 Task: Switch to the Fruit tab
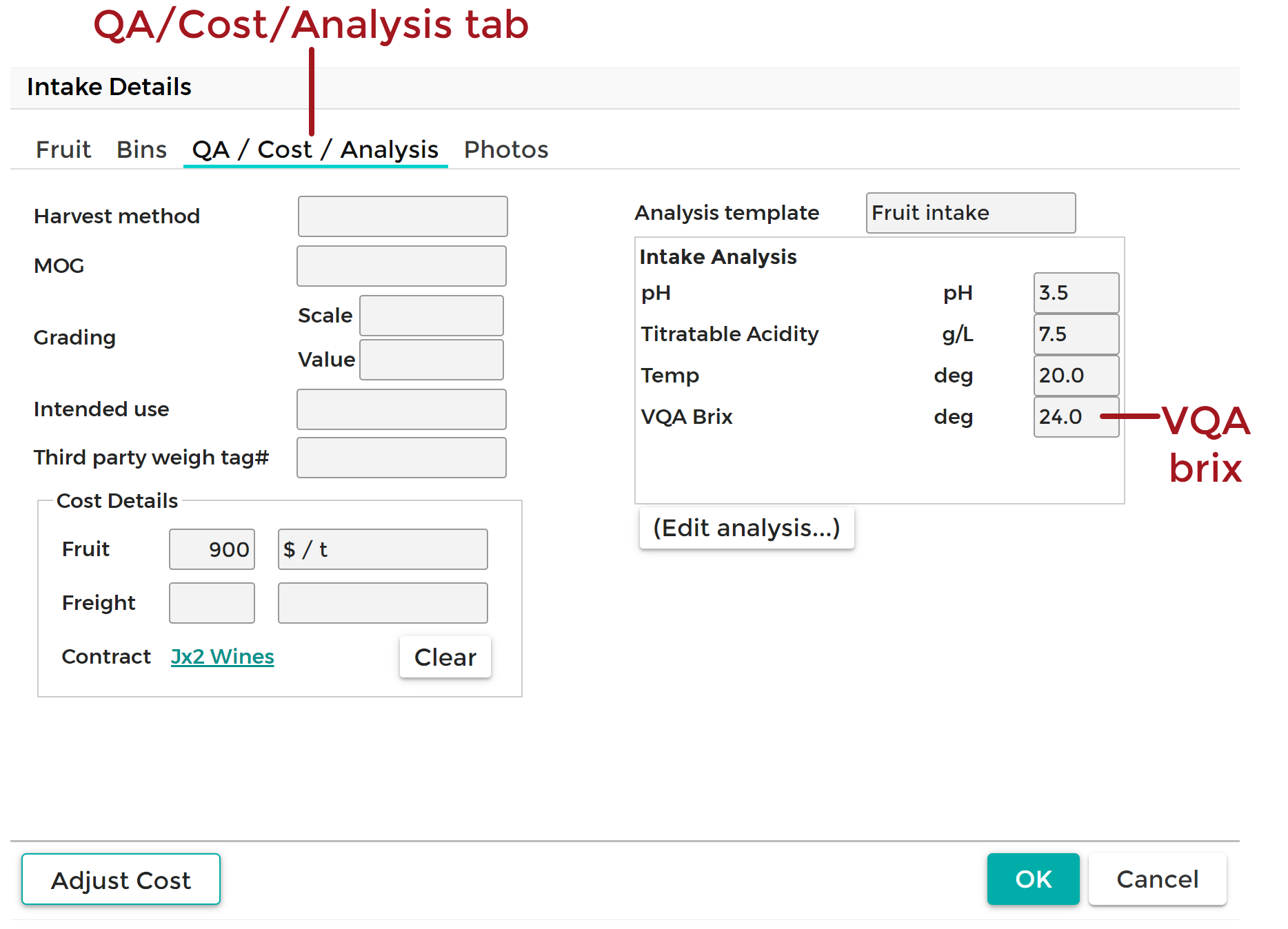click(x=63, y=150)
